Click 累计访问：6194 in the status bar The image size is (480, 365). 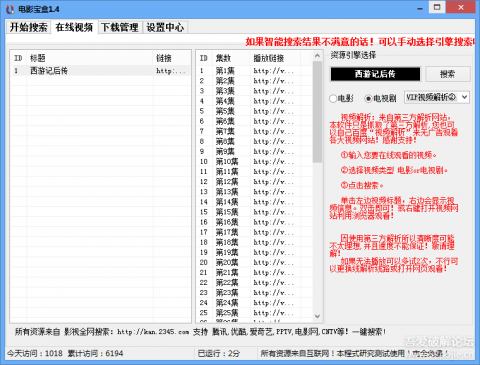coord(95,353)
